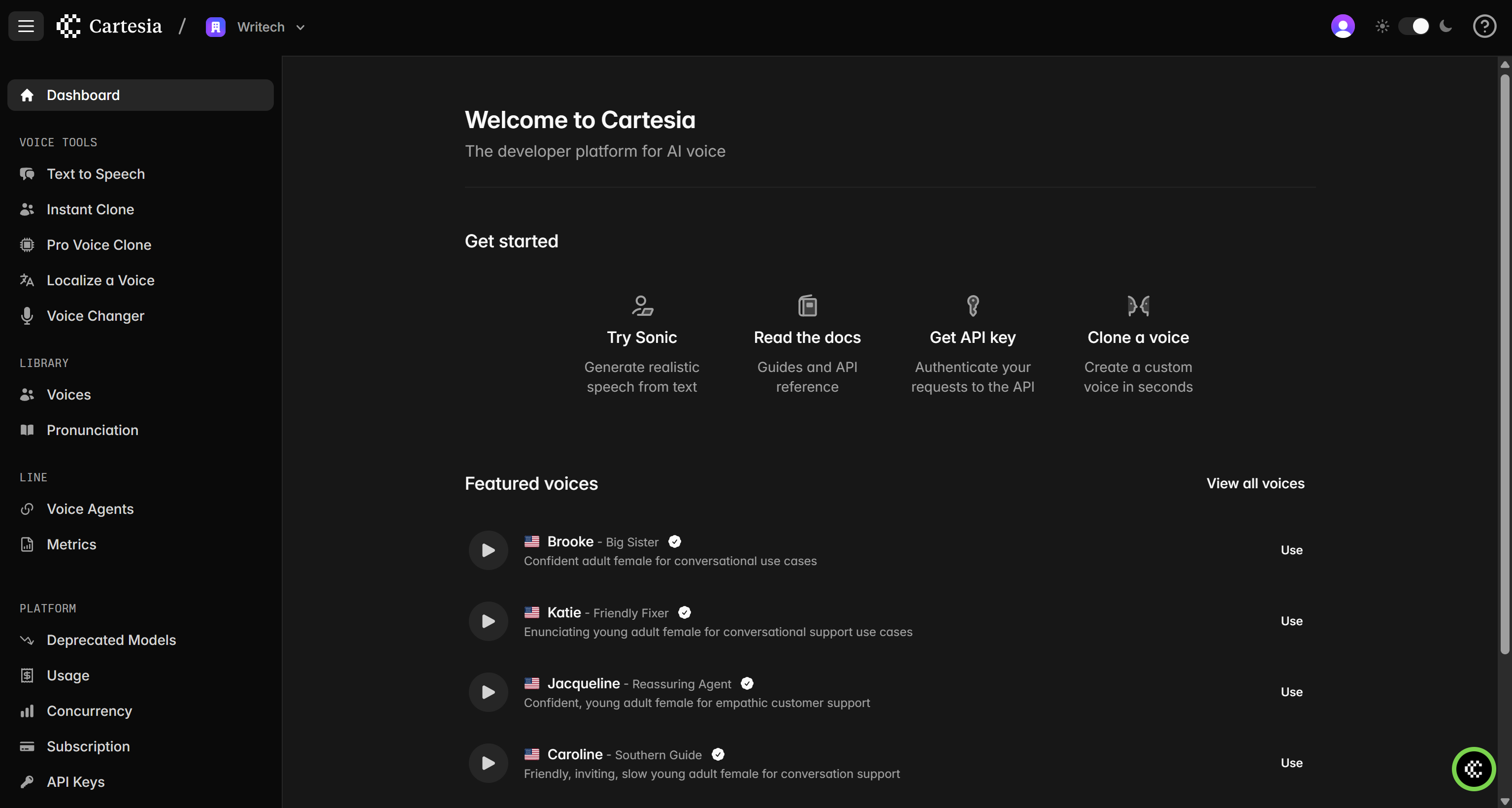Play a preview of Katie's voice
The image size is (1512, 808).
488,621
